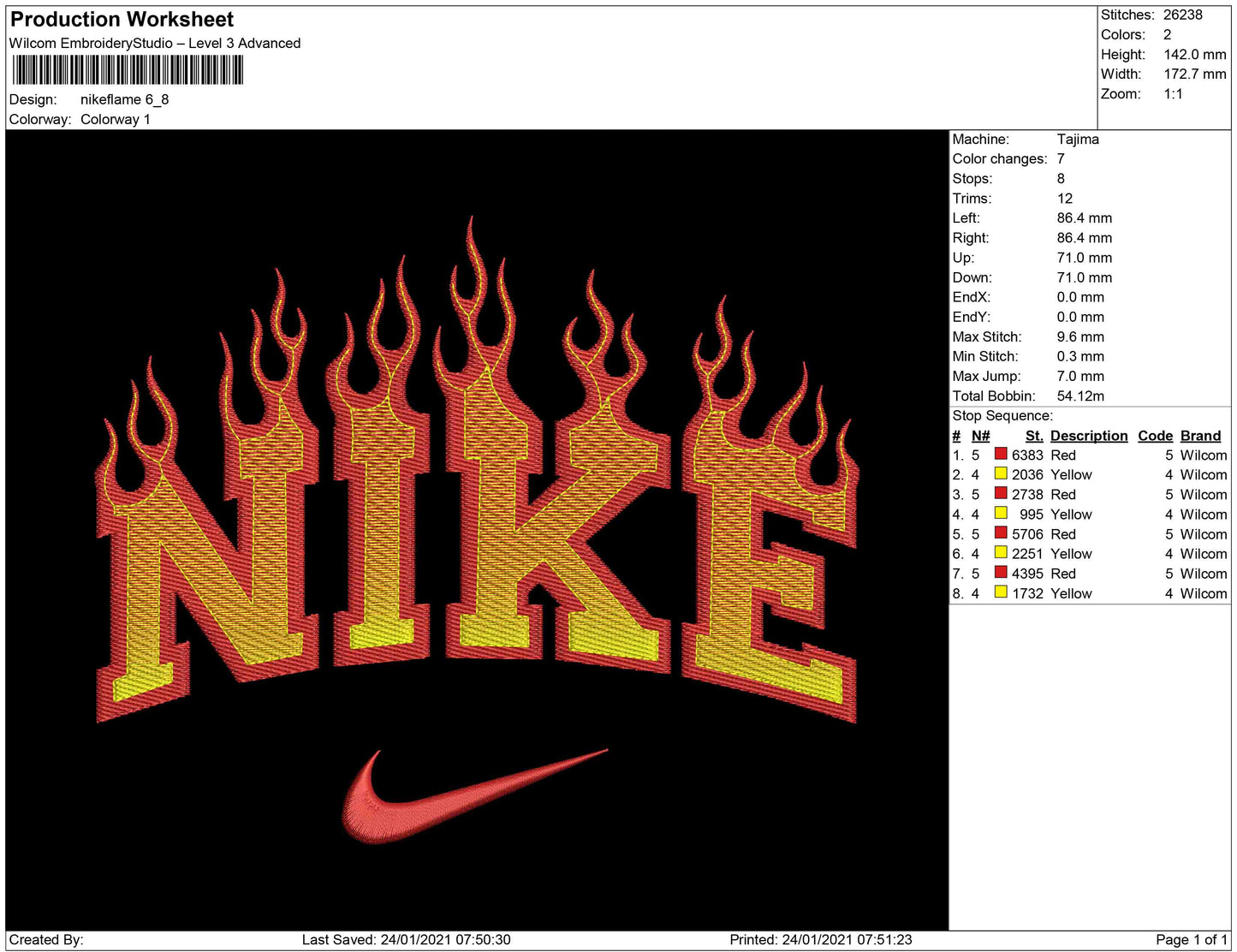Viewport: 1237px width, 952px height.
Task: Click the 'Up:' label
Action: tap(963, 257)
